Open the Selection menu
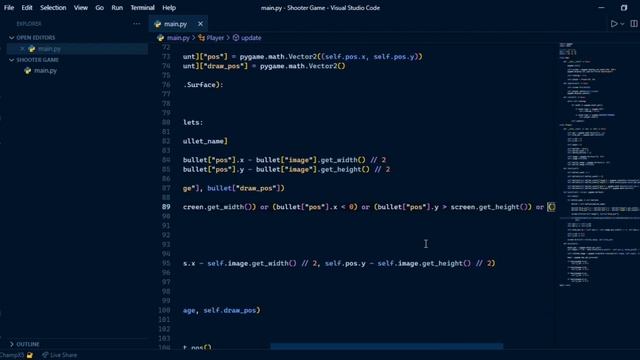640x360 pixels. click(x=53, y=8)
